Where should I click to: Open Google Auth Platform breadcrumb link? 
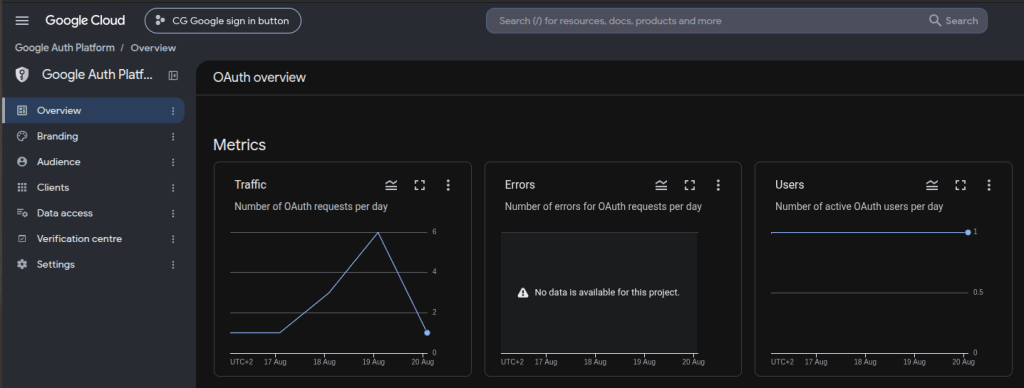tap(65, 48)
